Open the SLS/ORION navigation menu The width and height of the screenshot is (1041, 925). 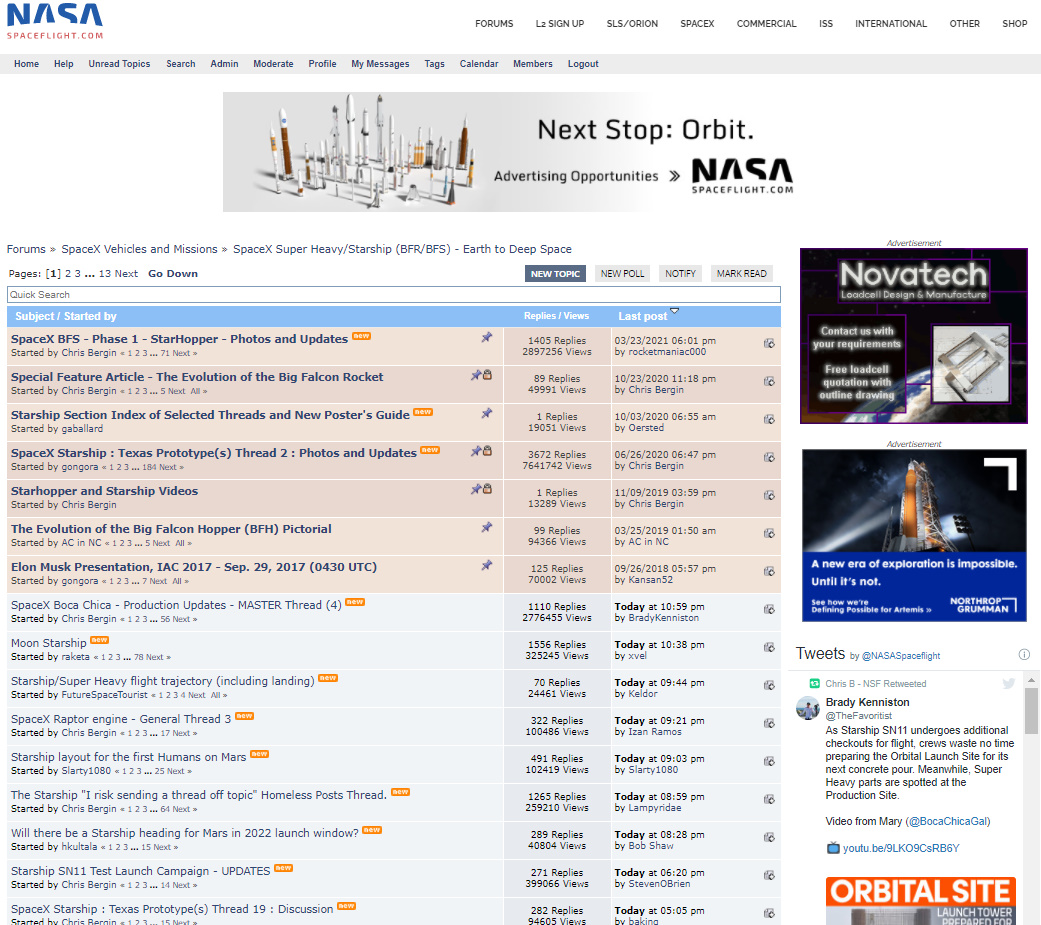click(632, 23)
